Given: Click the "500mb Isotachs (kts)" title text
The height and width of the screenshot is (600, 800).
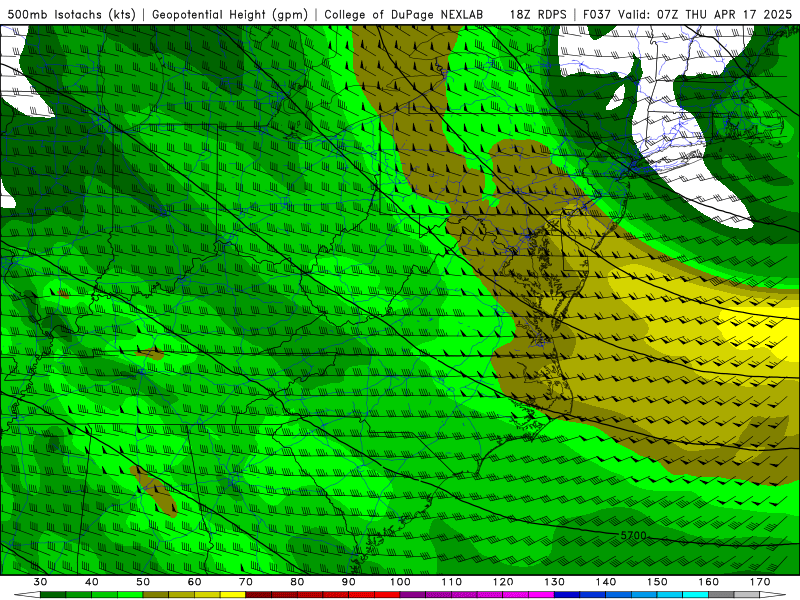Looking at the screenshot, I should [x=71, y=14].
